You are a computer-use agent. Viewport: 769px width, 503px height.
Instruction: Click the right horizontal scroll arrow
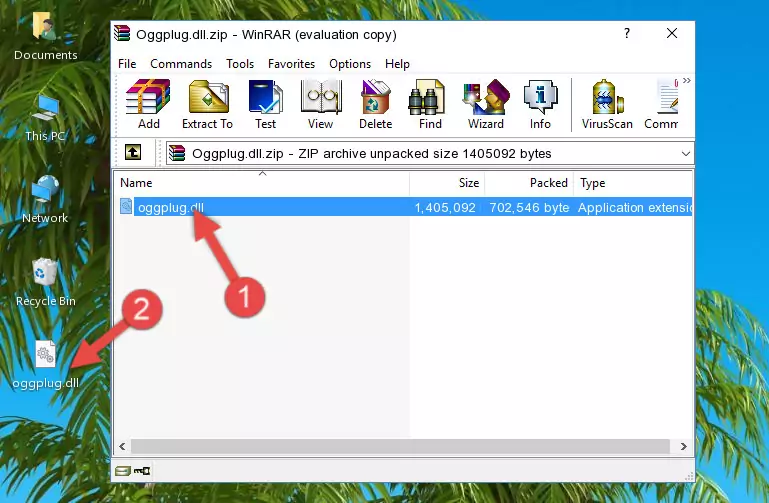click(684, 447)
